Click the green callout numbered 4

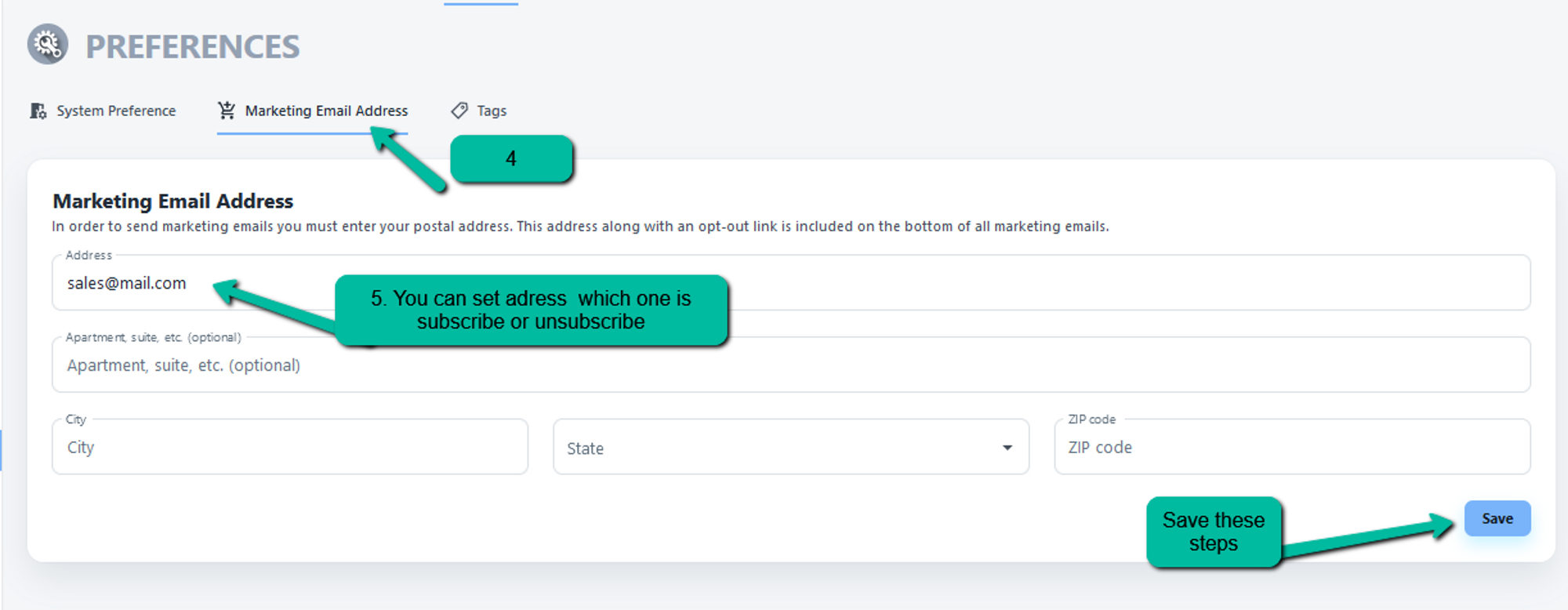511,159
